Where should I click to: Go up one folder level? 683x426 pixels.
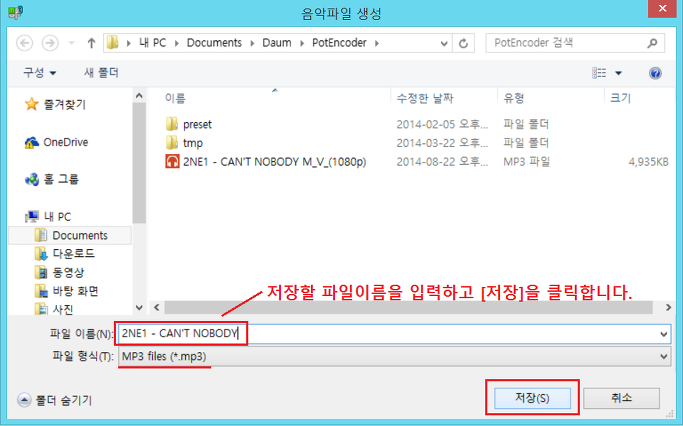pos(91,43)
